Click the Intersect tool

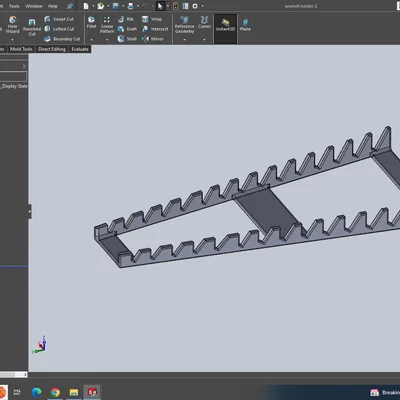pyautogui.click(x=155, y=29)
